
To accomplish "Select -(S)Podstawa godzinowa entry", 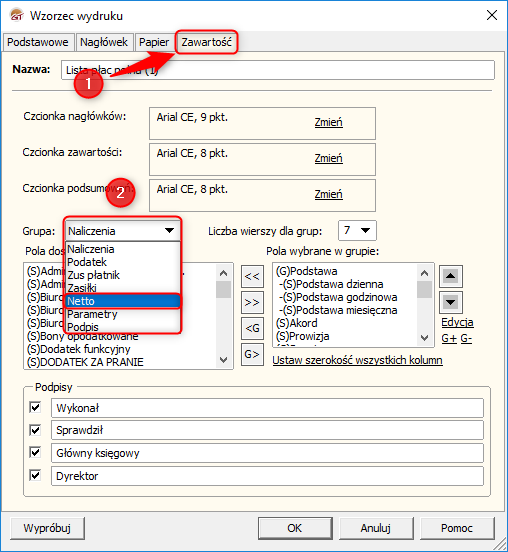I will 338,297.
